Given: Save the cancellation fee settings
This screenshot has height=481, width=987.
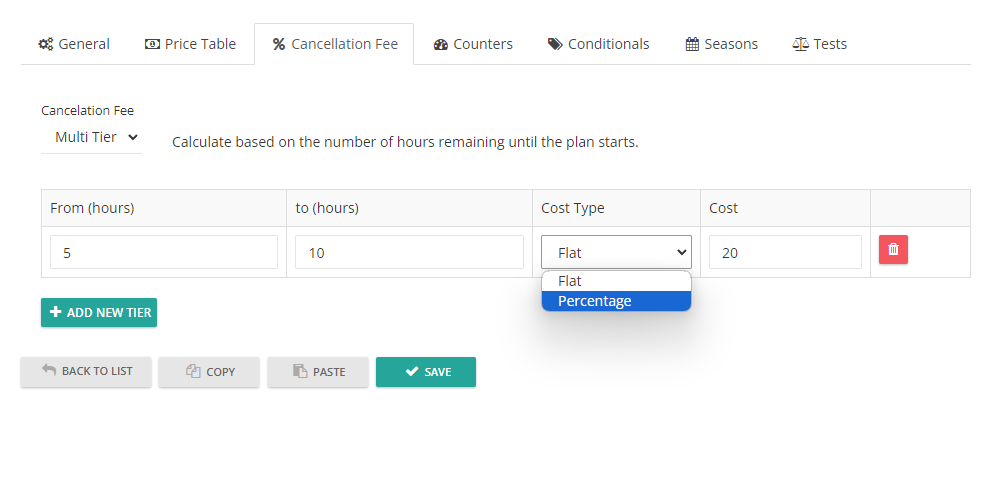Looking at the screenshot, I should (x=426, y=372).
